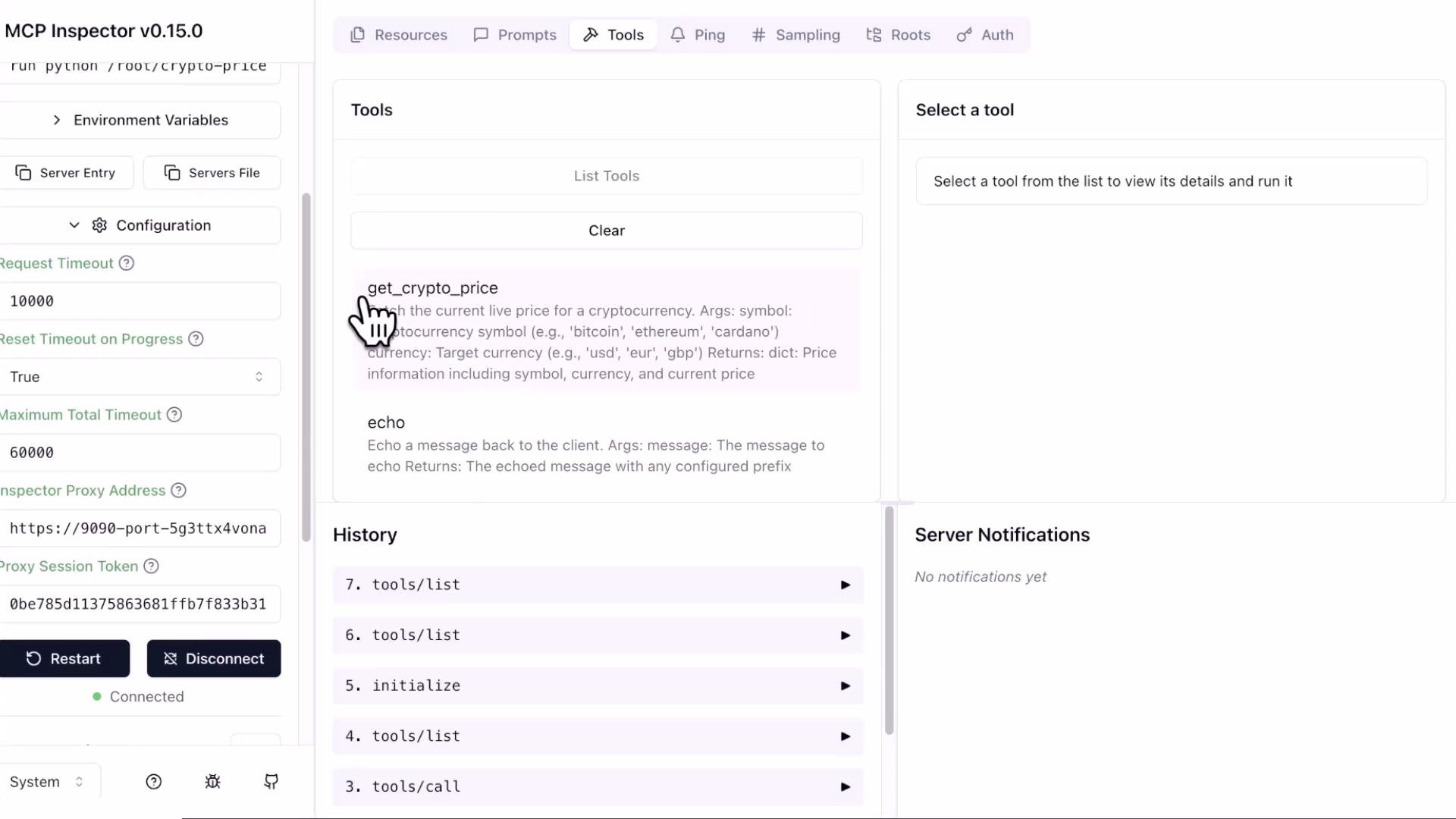Click the MCP Inspector v0.15.0 title

coord(104,31)
